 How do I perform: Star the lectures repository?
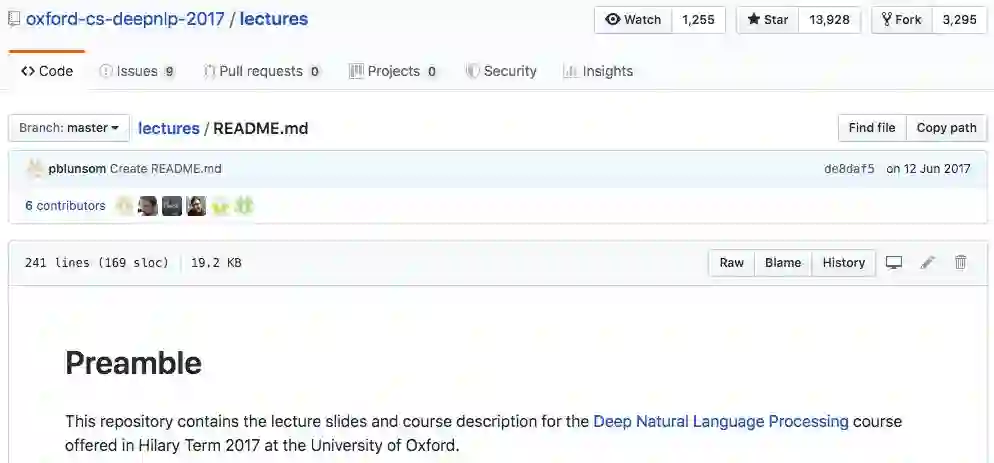pyautogui.click(x=768, y=20)
